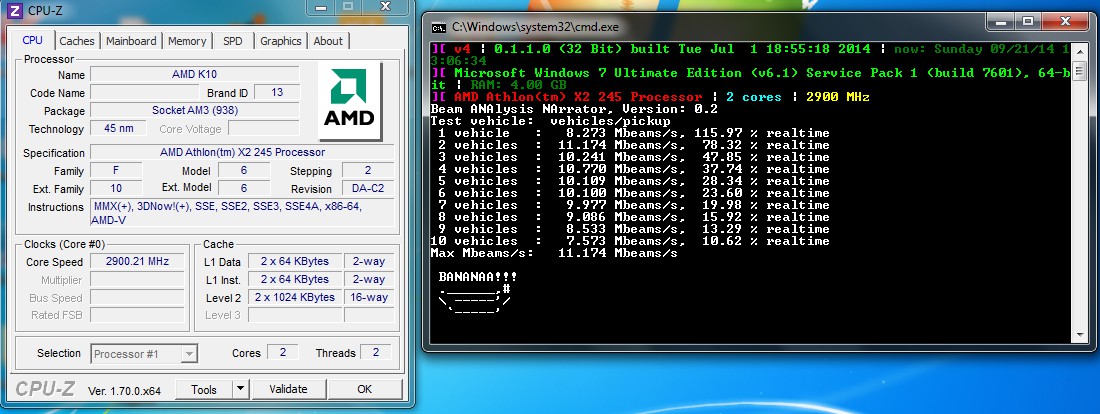Click the Ext. Family value 10

[x=116, y=188]
